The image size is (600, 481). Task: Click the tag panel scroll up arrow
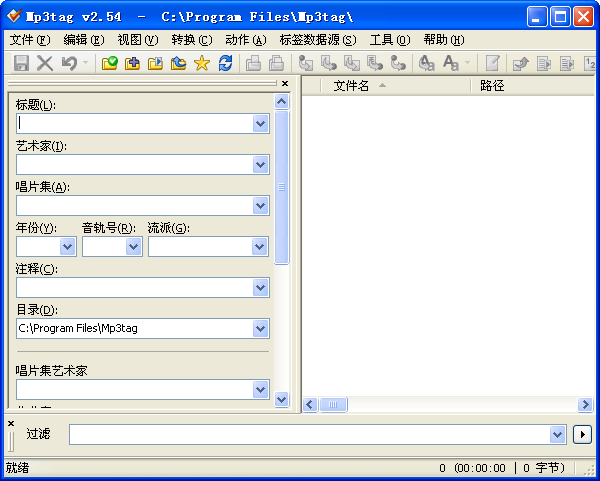tap(281, 101)
